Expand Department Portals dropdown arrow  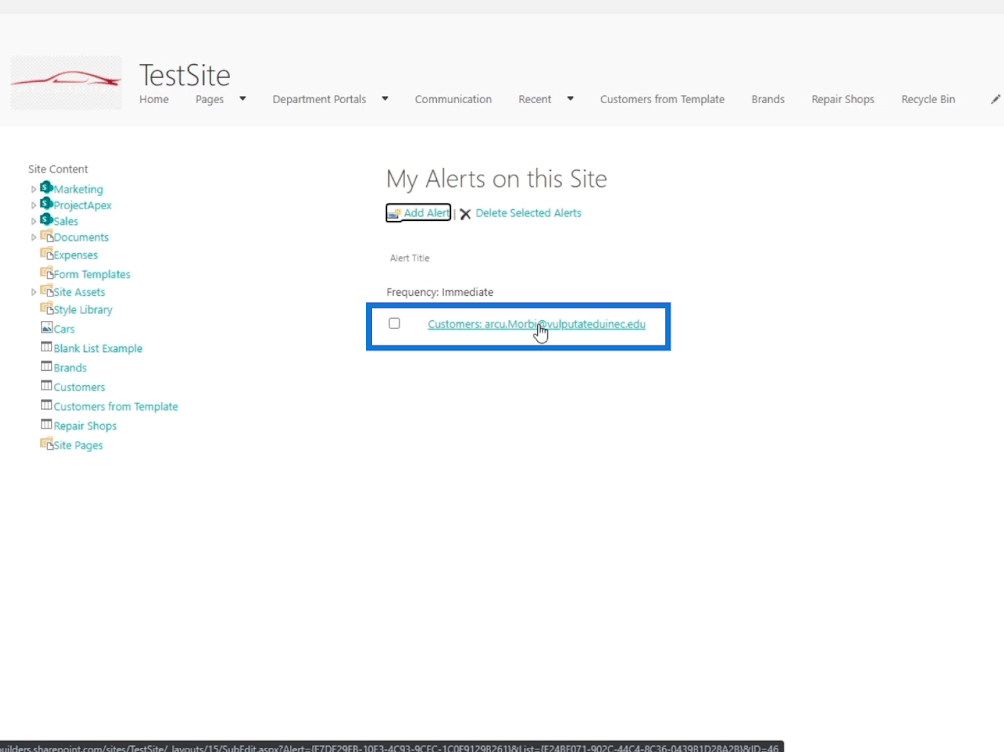click(x=385, y=99)
